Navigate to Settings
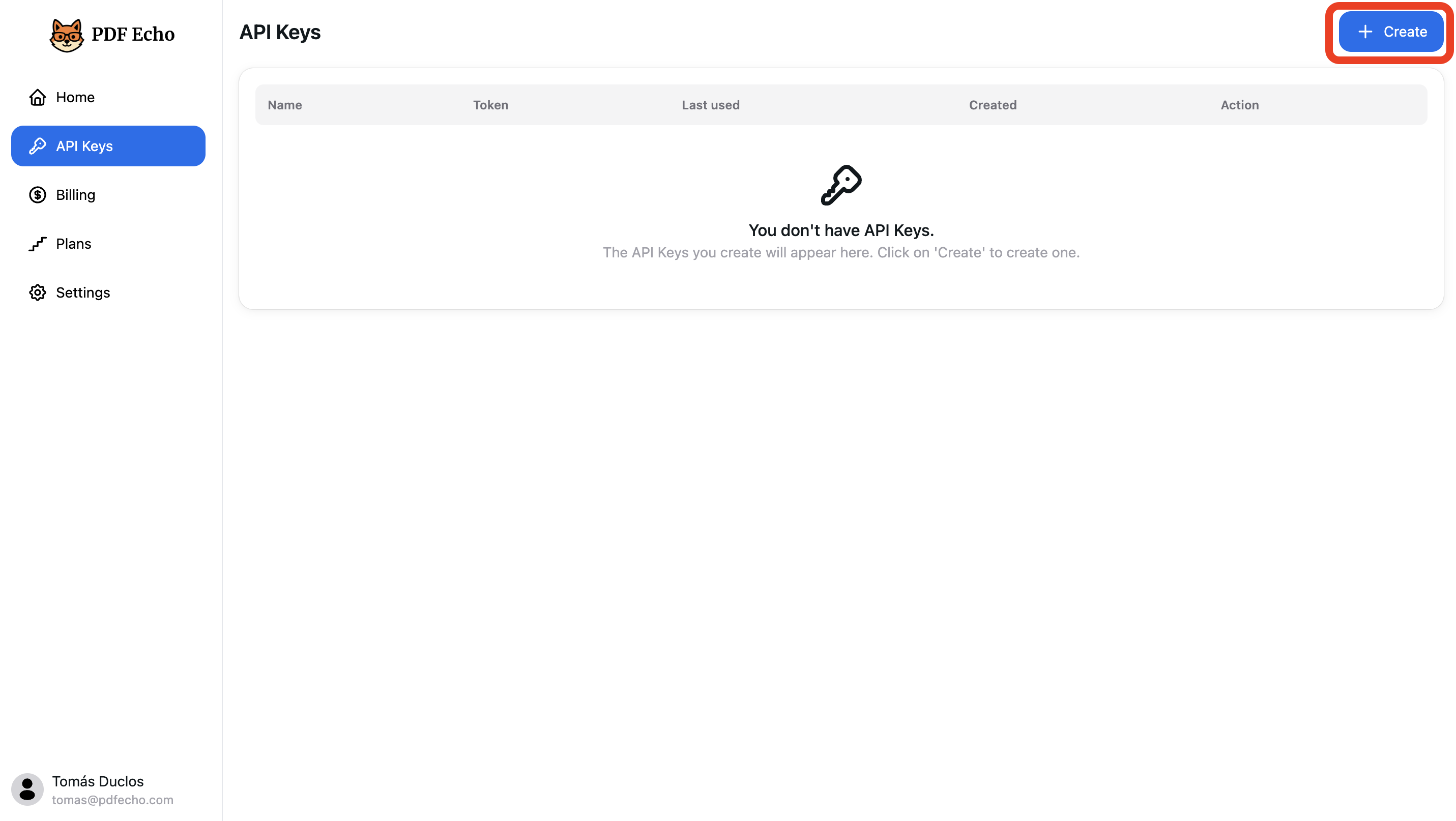 82,292
